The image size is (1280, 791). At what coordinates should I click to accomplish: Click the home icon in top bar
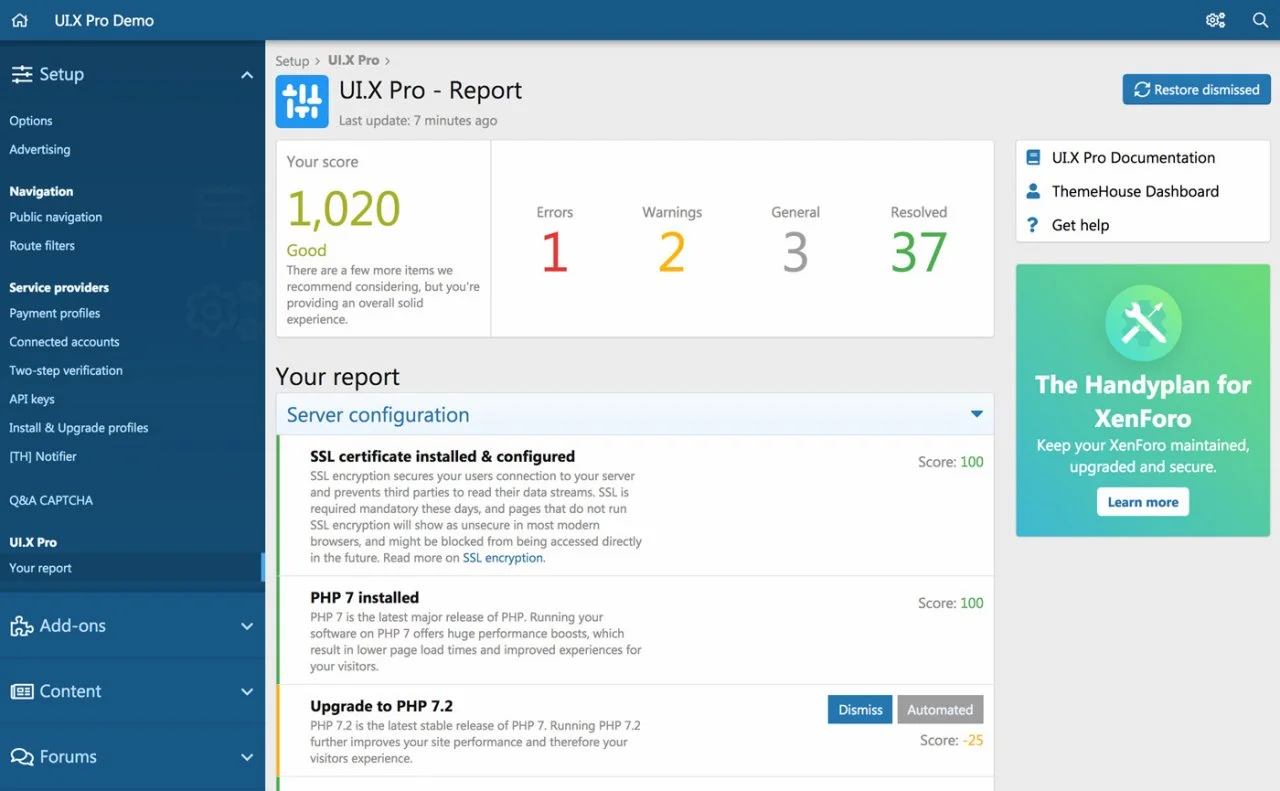[x=20, y=20]
